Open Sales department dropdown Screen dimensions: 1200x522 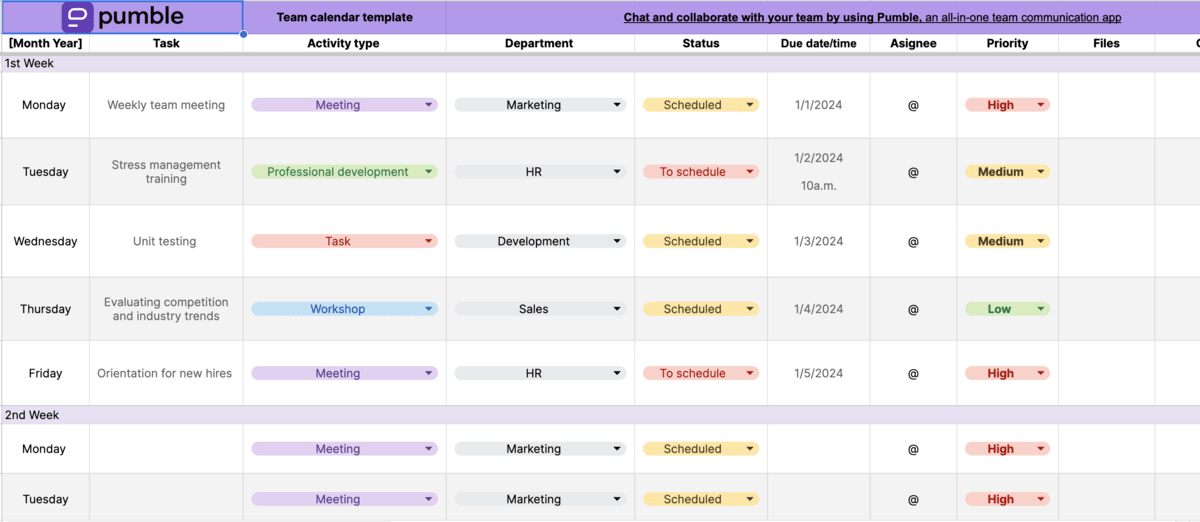540,309
